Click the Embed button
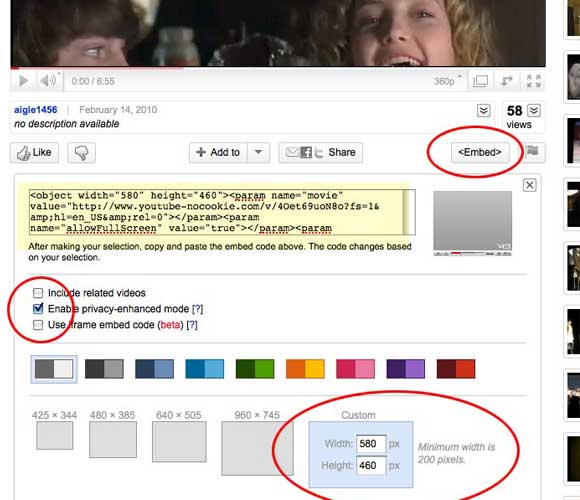 coord(480,152)
